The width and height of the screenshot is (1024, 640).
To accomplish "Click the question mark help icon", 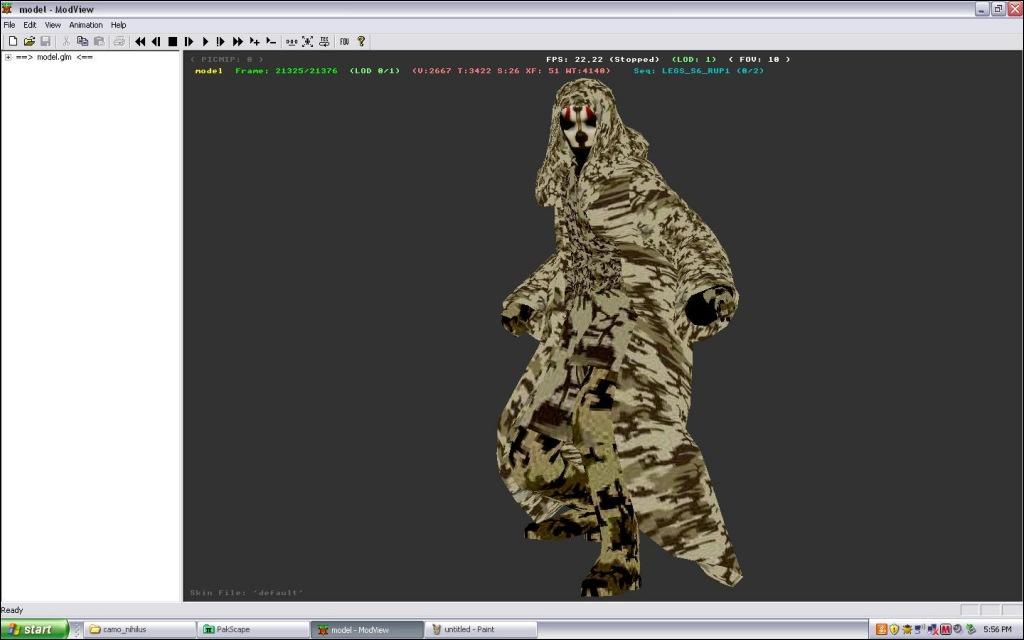I will pyautogui.click(x=361, y=41).
